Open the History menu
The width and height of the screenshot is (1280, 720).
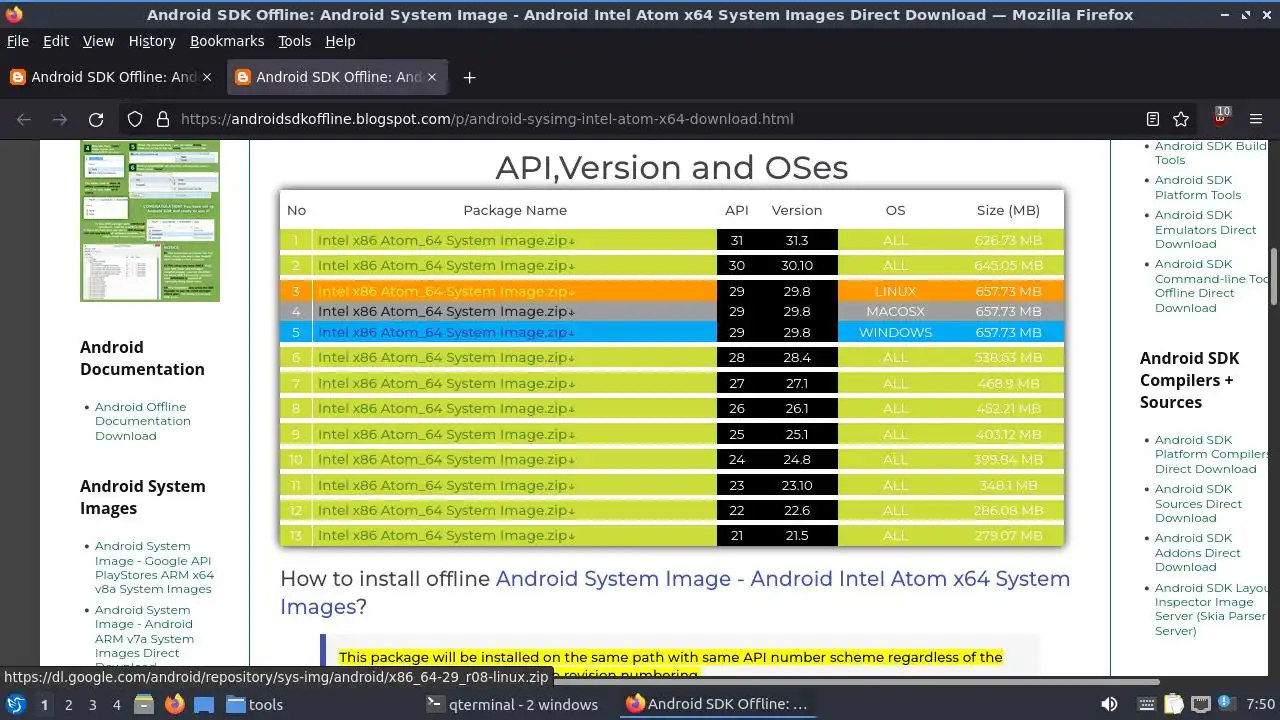click(x=152, y=41)
